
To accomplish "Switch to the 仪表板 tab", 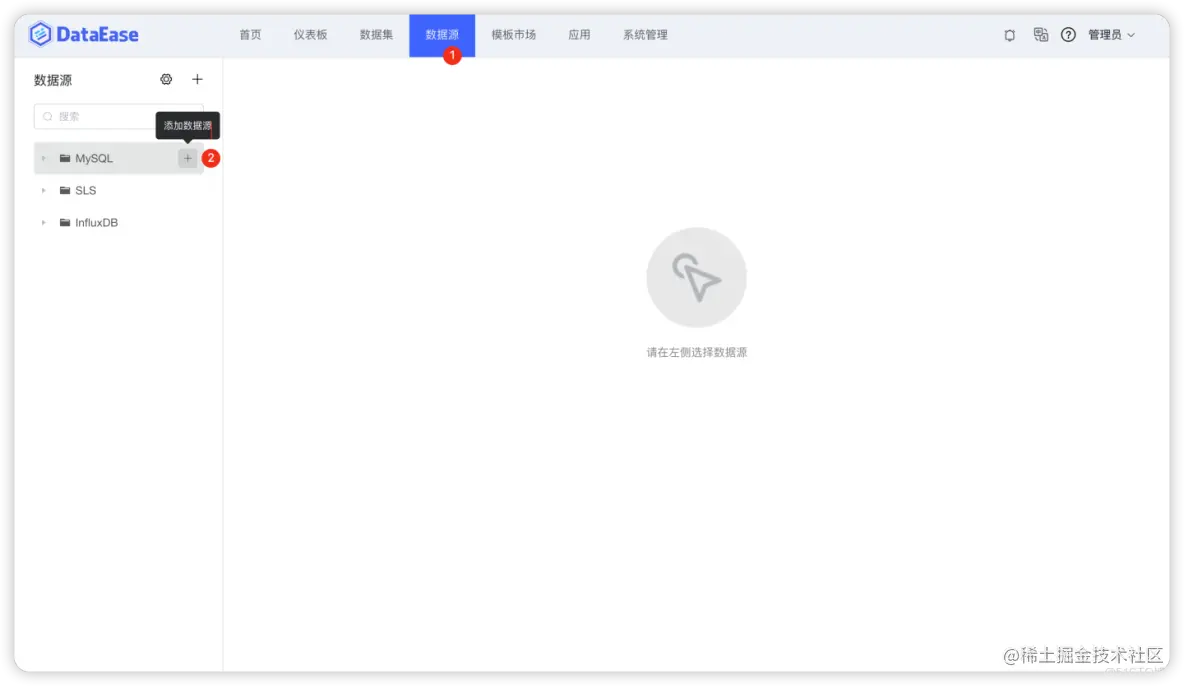I will pos(310,35).
